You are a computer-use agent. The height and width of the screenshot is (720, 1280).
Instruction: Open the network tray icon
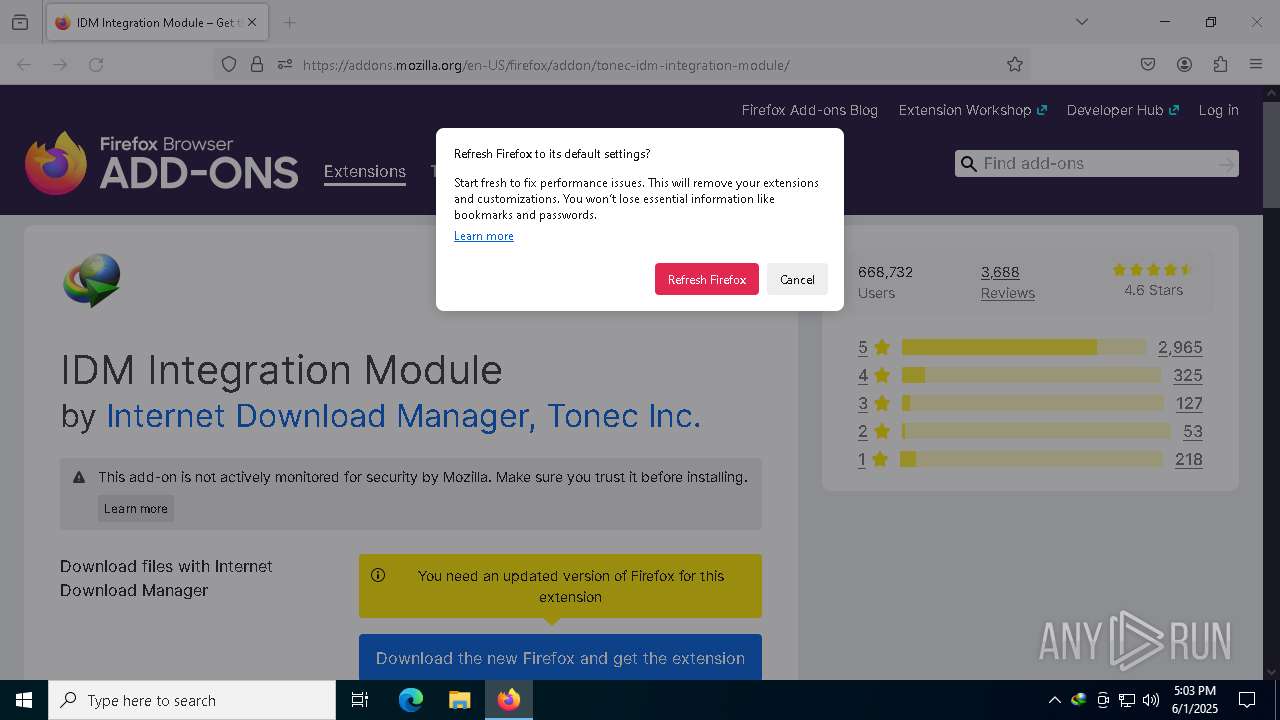[x=1127, y=700]
